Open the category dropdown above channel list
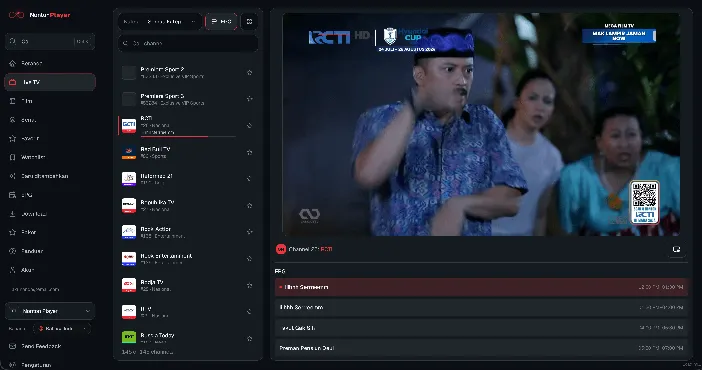This screenshot has height=370, width=702. click(x=160, y=22)
